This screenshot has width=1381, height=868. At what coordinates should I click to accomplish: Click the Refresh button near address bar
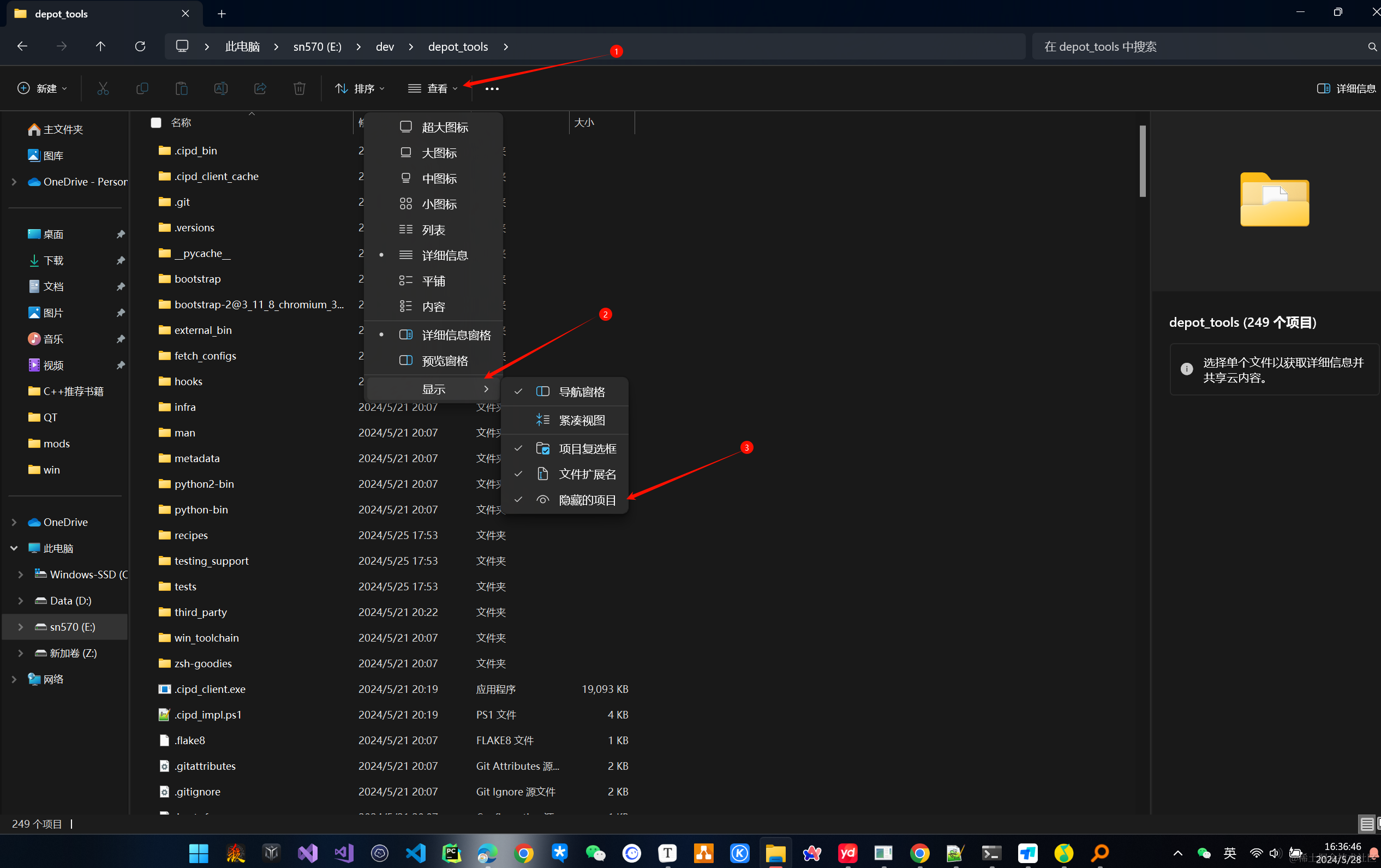click(x=140, y=46)
